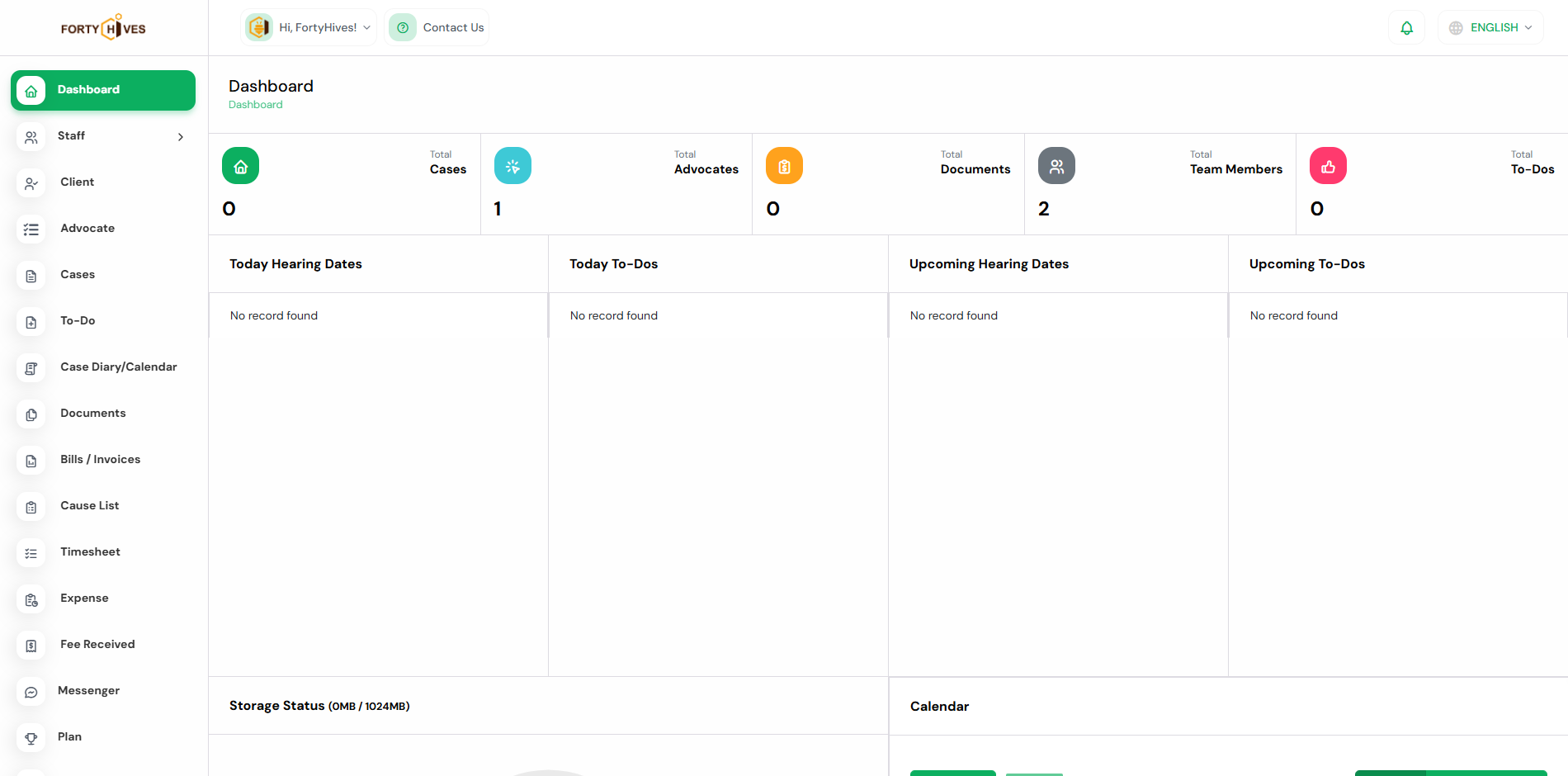
Task: Click the Expense sidebar icon
Action: [31, 599]
